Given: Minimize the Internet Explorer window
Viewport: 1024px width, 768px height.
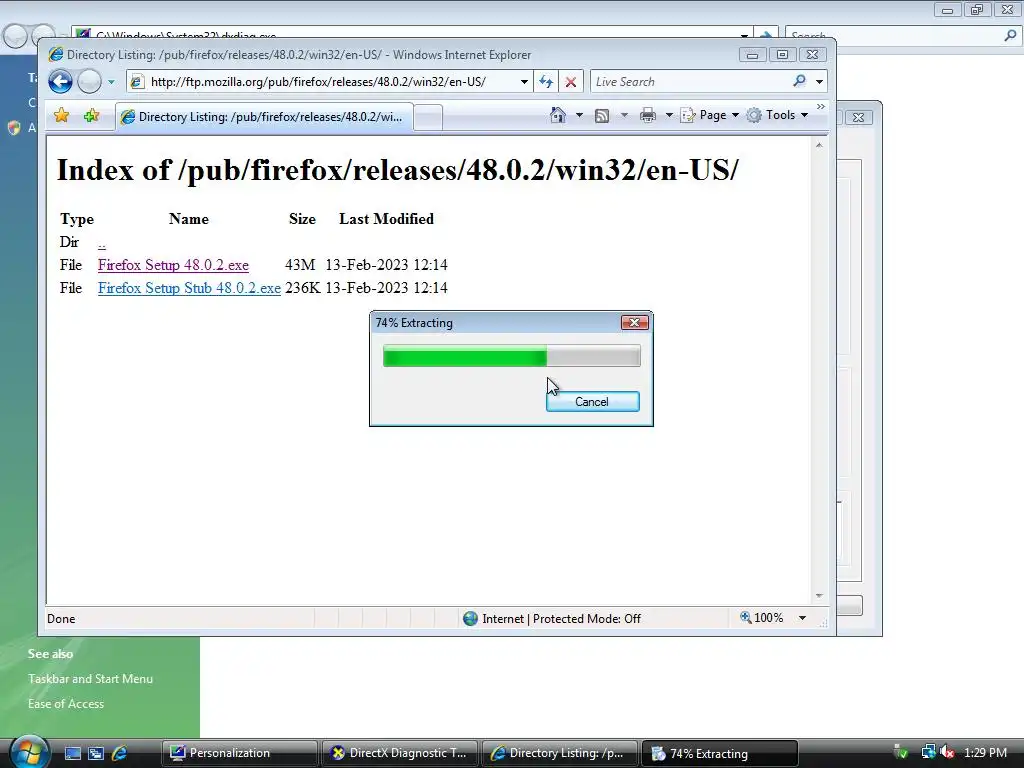Looking at the screenshot, I should [x=752, y=55].
